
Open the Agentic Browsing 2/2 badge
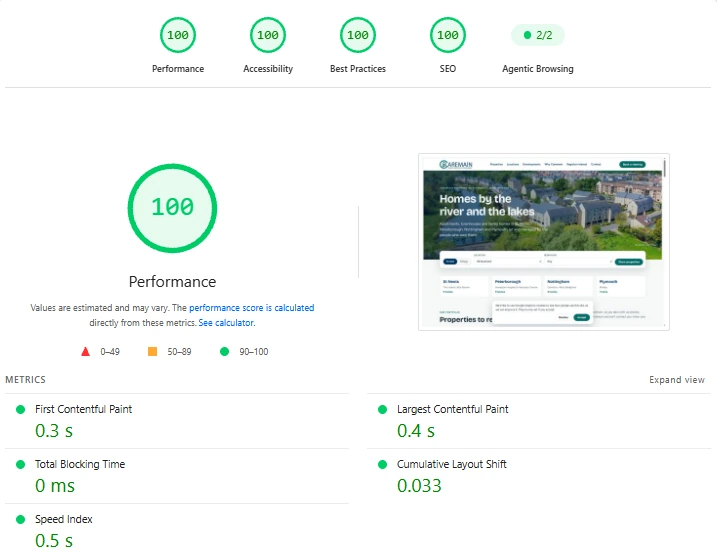[x=538, y=35]
